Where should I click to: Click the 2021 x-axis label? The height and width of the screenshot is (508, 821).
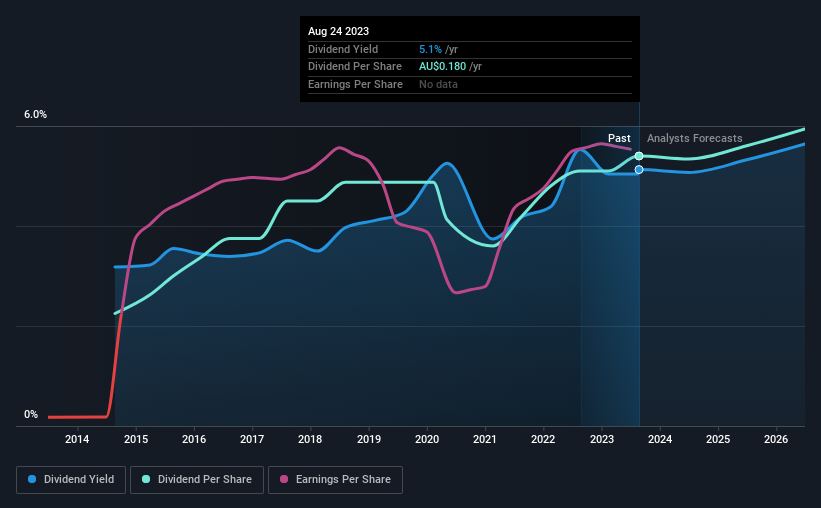click(x=485, y=439)
